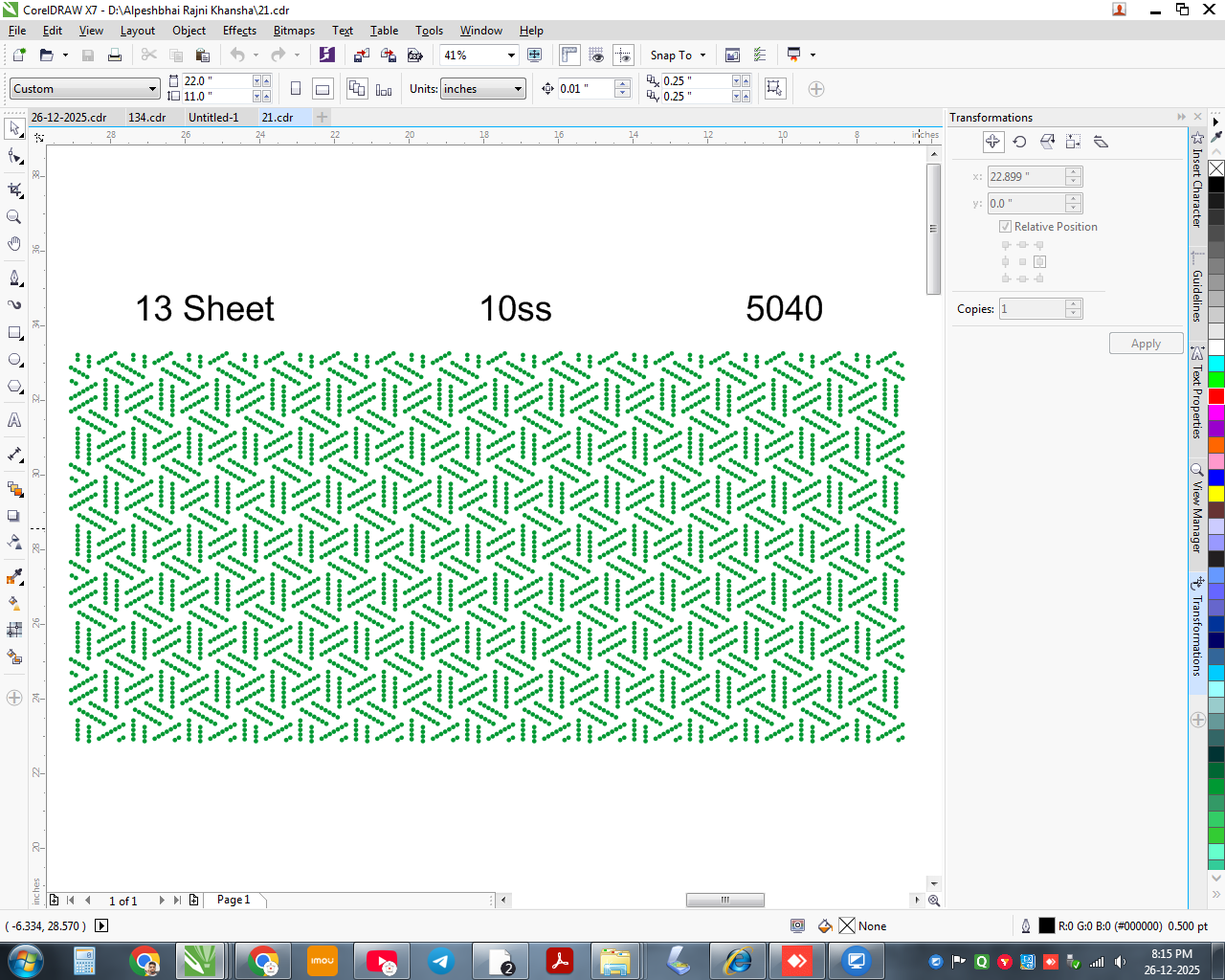Screen dimensions: 1225x980
Task: Open the Effects menu
Action: click(x=239, y=31)
